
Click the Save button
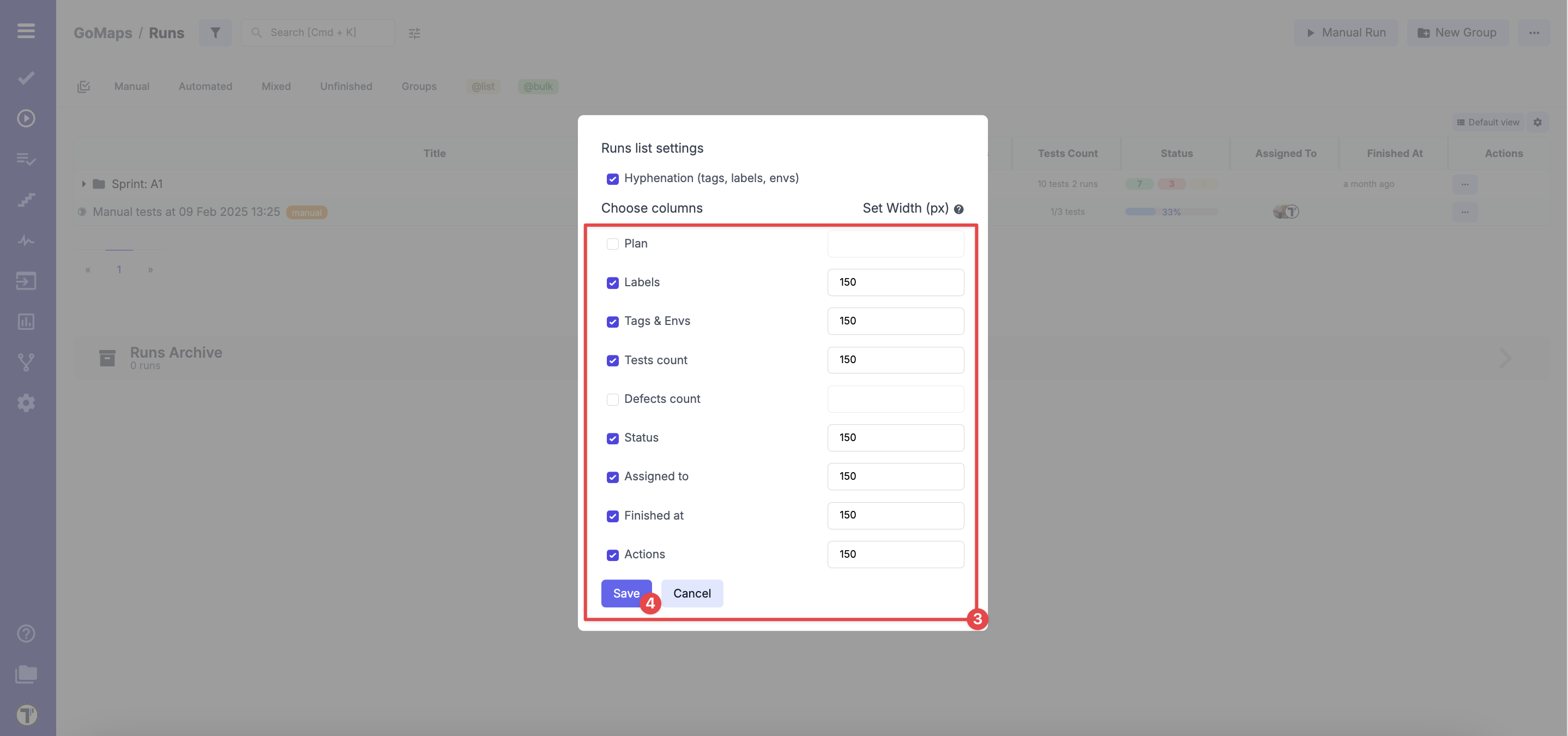click(x=626, y=594)
